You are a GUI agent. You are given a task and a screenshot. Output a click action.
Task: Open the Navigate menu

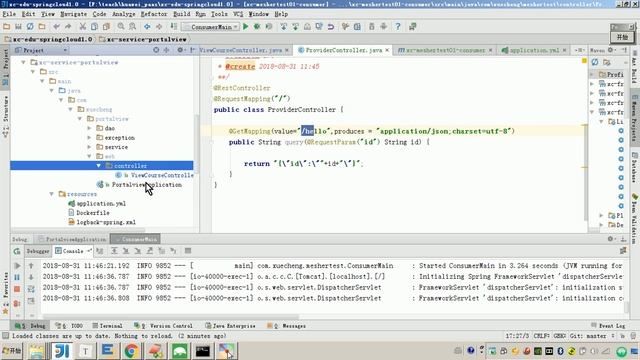pos(73,14)
